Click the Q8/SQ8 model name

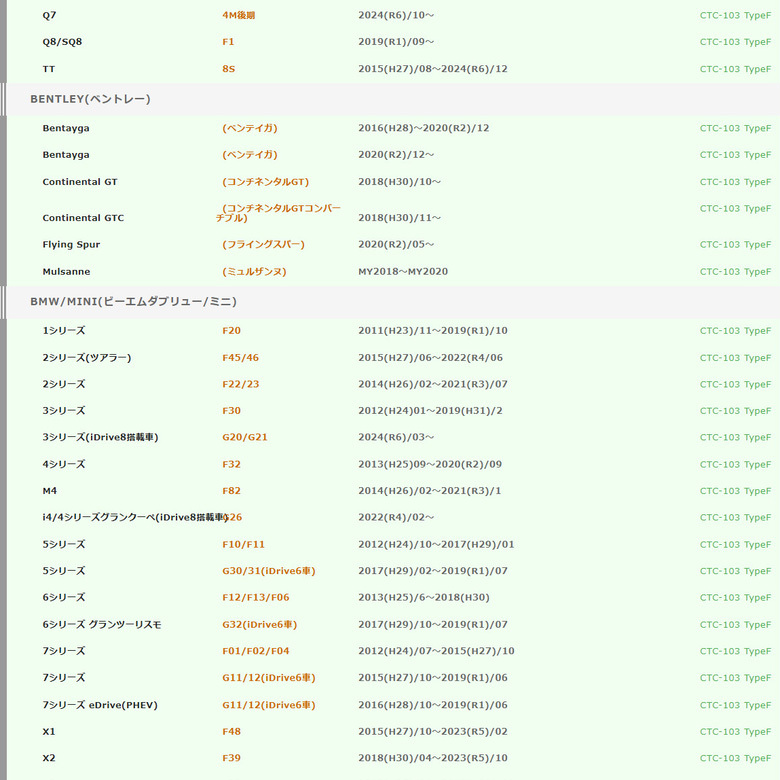pyautogui.click(x=62, y=42)
